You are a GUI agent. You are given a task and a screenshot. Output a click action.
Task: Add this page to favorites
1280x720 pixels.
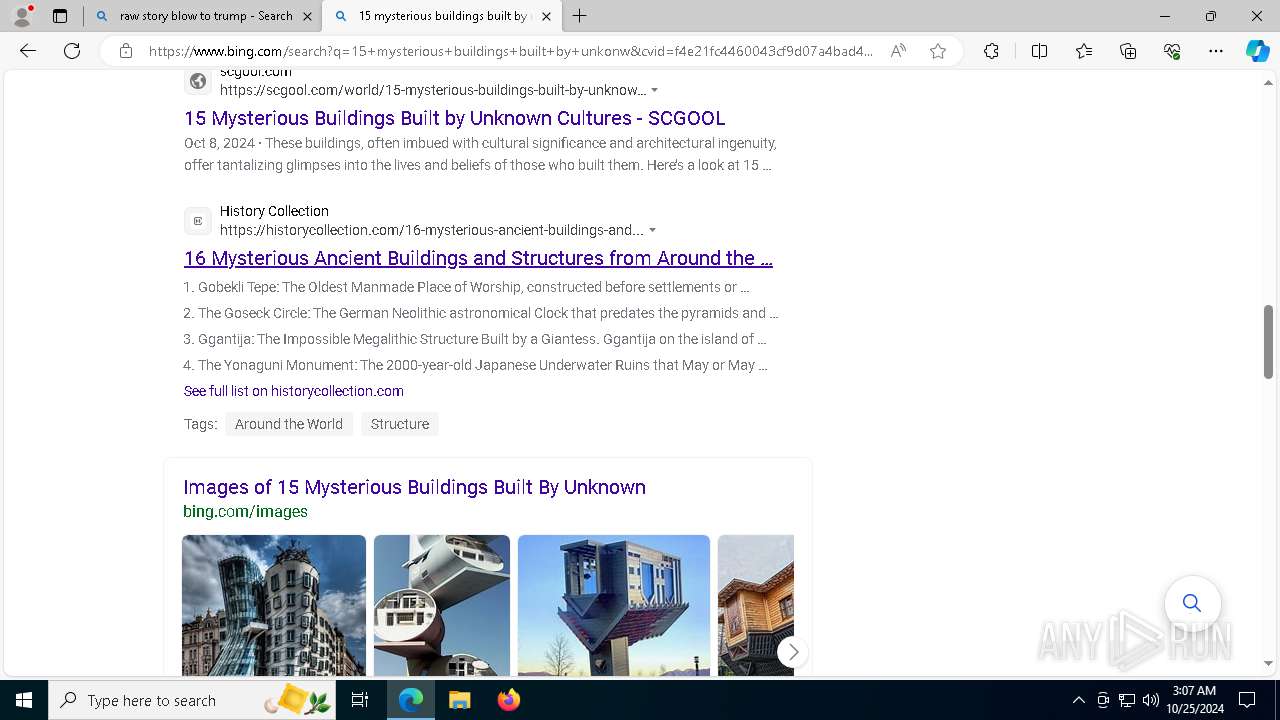pyautogui.click(x=938, y=51)
